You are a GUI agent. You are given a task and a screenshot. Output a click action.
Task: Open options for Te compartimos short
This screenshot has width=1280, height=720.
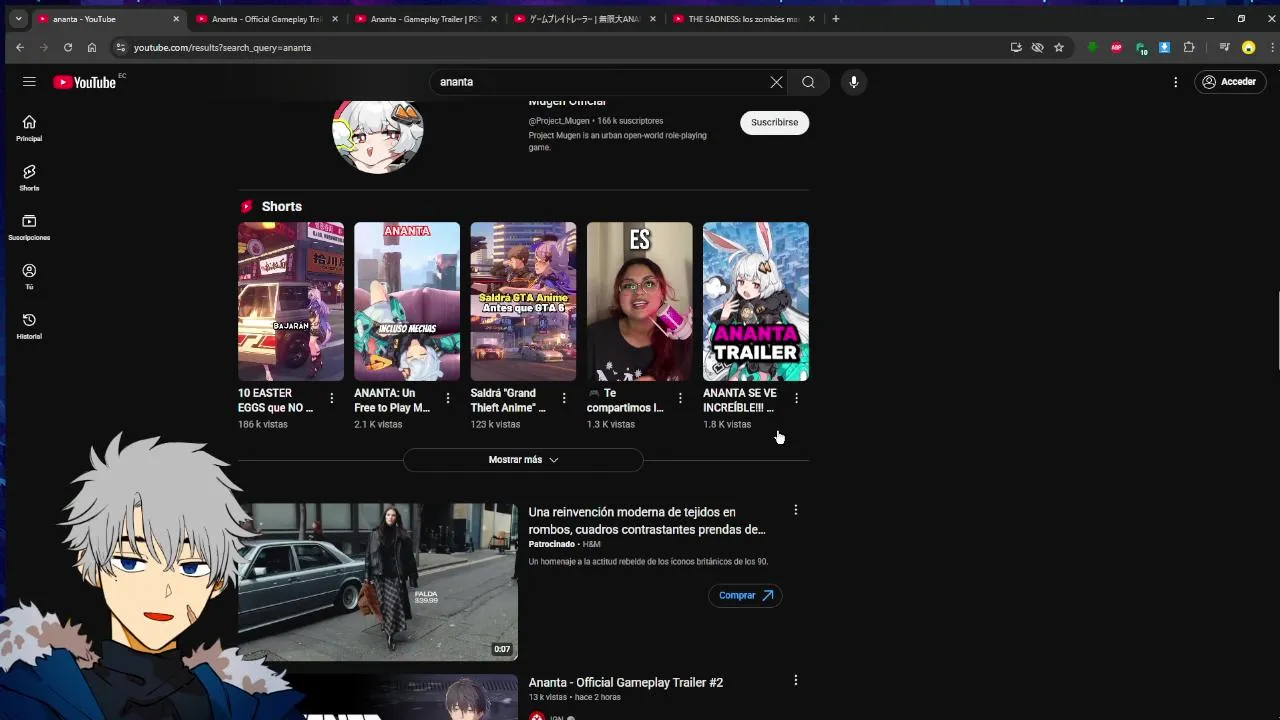(680, 398)
